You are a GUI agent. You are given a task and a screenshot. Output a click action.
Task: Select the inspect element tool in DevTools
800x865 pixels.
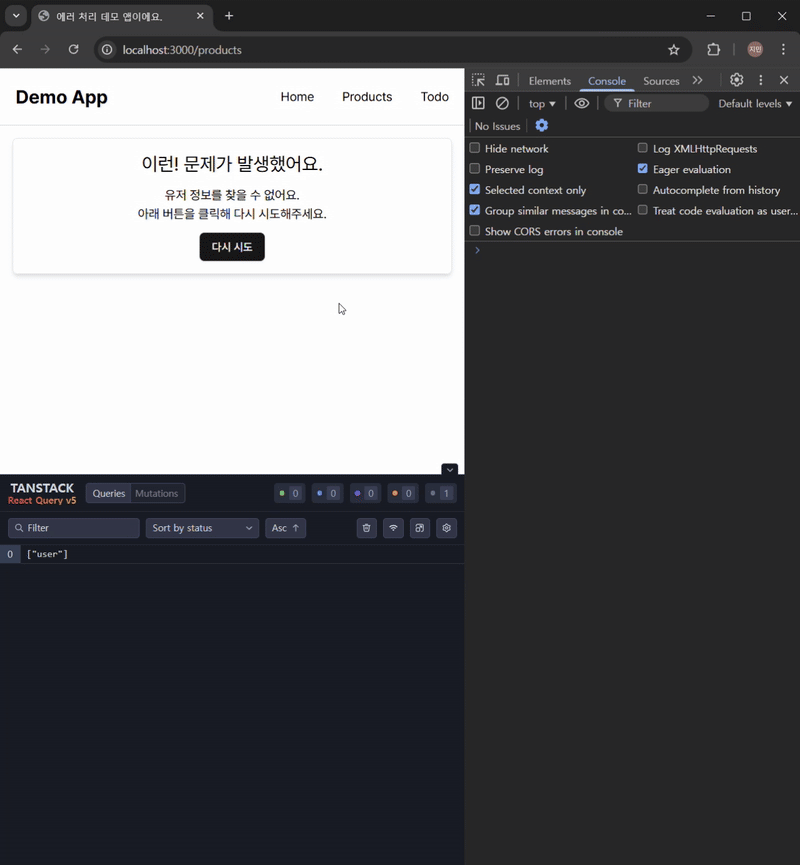[x=477, y=80]
